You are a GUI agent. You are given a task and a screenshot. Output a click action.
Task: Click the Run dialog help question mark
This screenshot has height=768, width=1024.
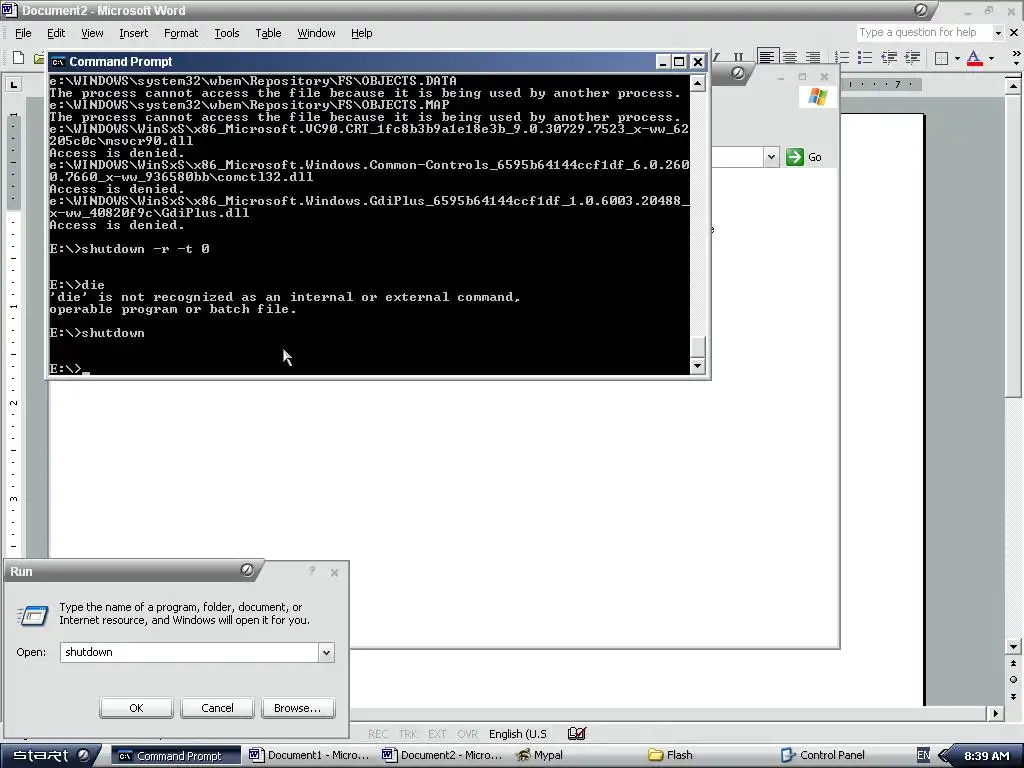(312, 571)
